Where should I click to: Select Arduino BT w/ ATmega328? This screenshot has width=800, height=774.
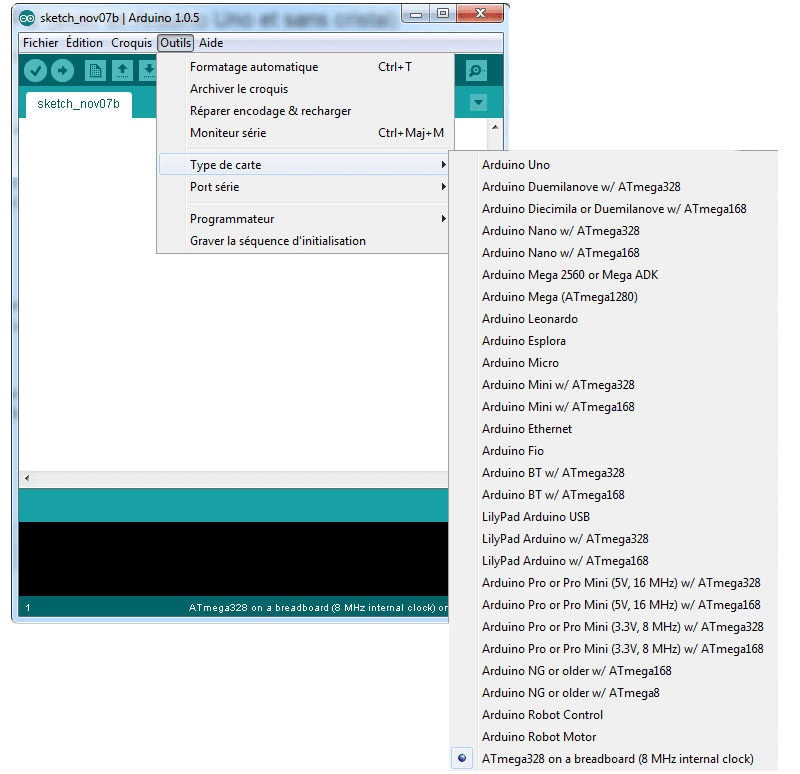pyautogui.click(x=614, y=472)
